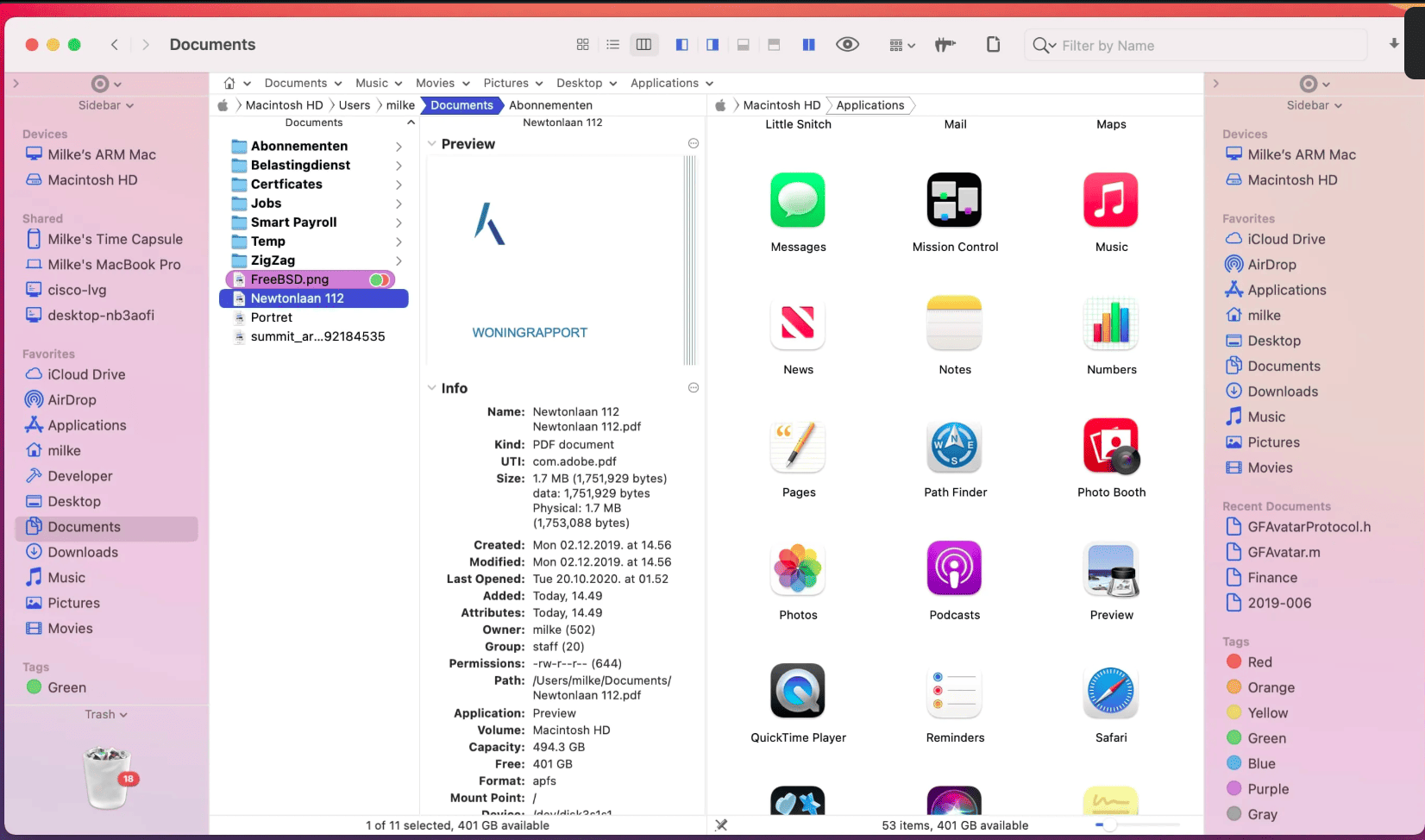Image resolution: width=1425 pixels, height=840 pixels.
Task: Open left Sidebar title dropdown
Action: click(x=106, y=105)
